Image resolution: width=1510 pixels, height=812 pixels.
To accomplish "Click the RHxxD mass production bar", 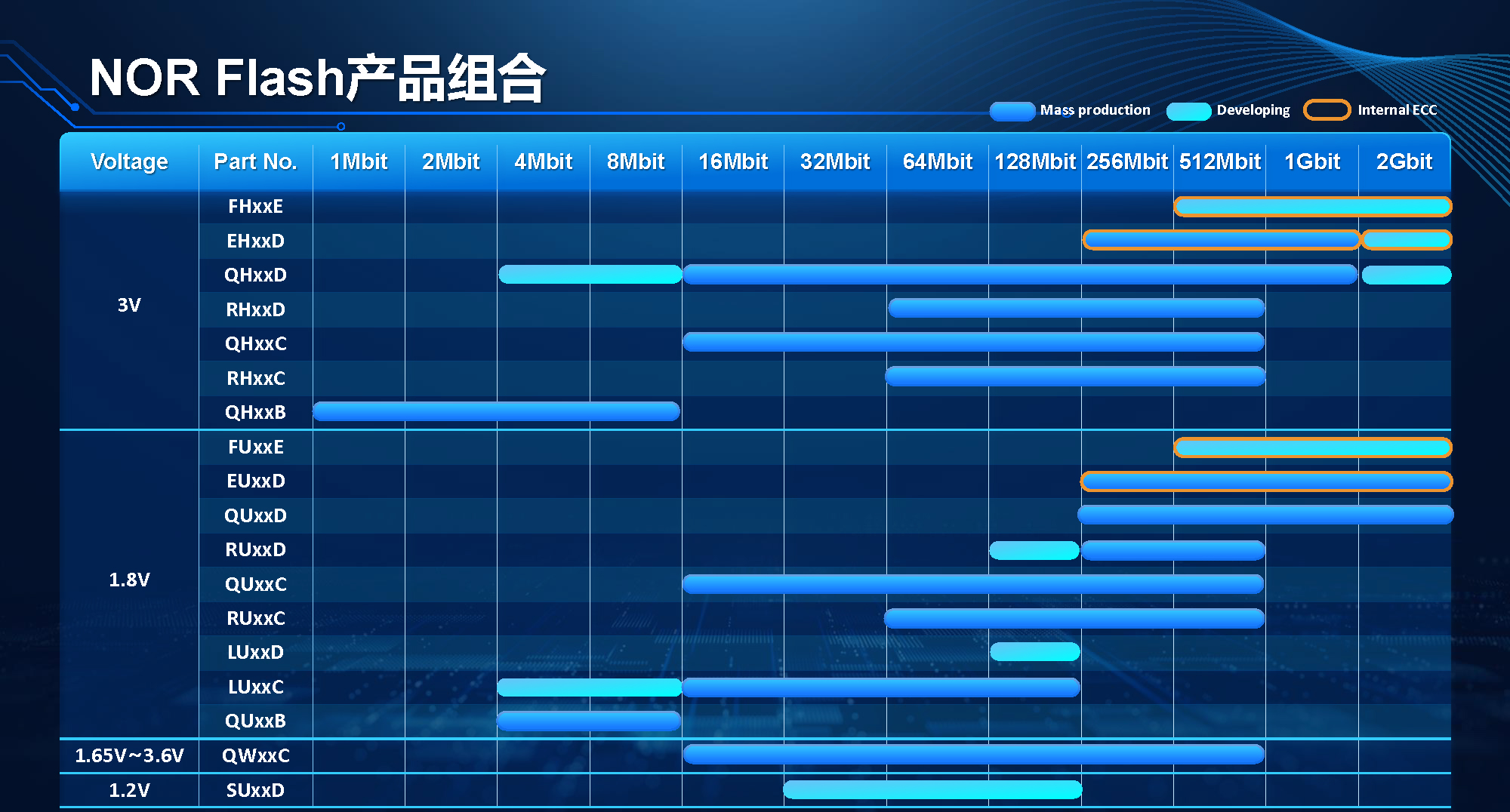I will (x=1076, y=308).
